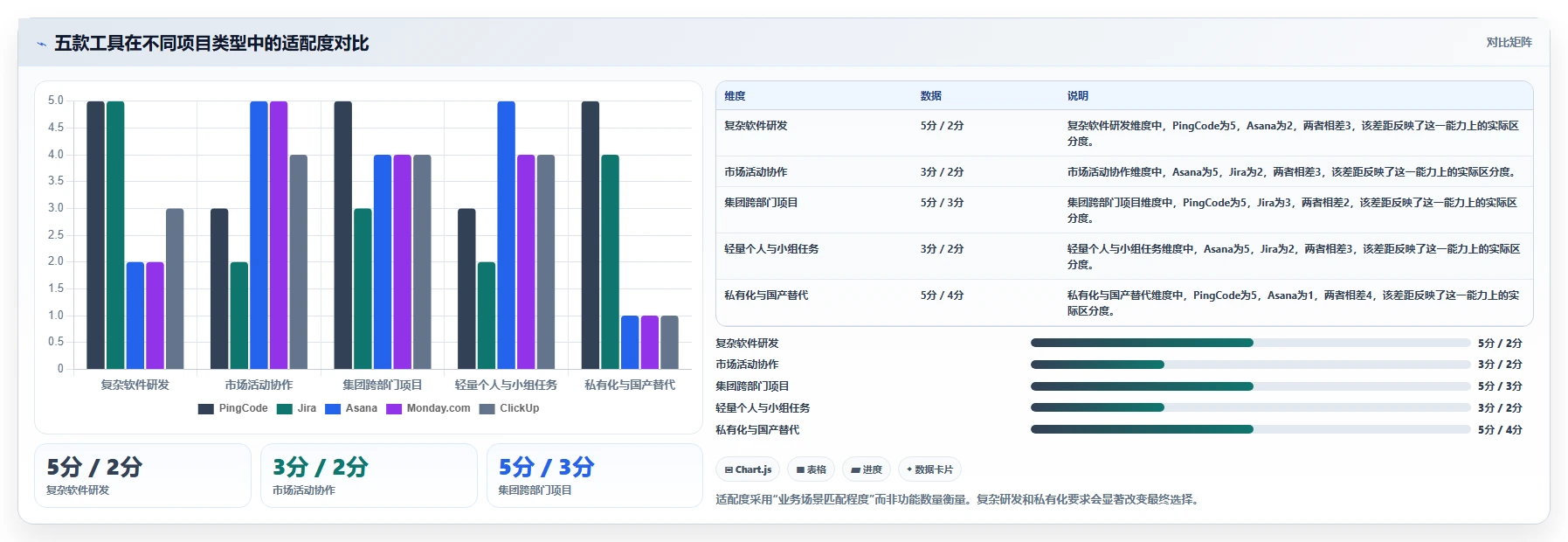The height and width of the screenshot is (542, 1568).
Task: Click the 集团跨部门项目 table row label
Action: (761, 203)
